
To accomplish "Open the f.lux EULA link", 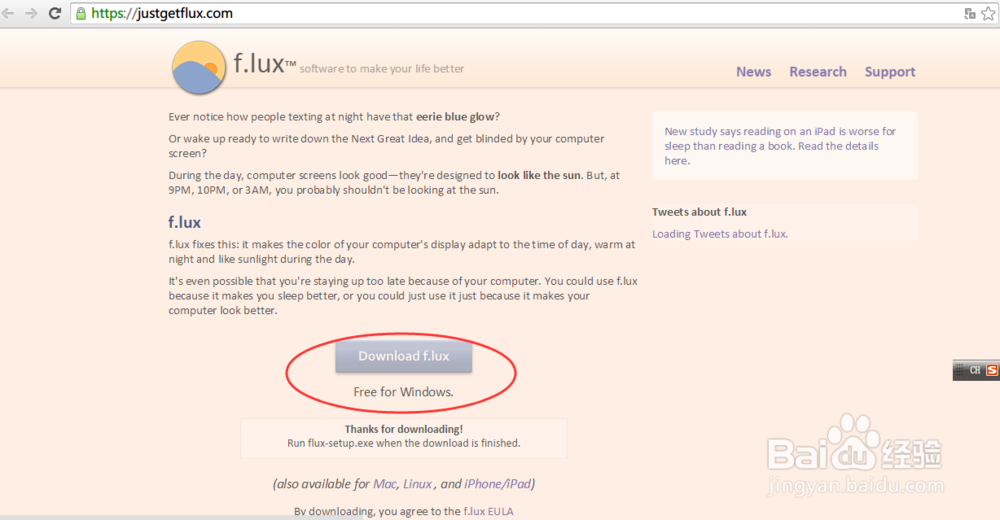I will (x=488, y=512).
